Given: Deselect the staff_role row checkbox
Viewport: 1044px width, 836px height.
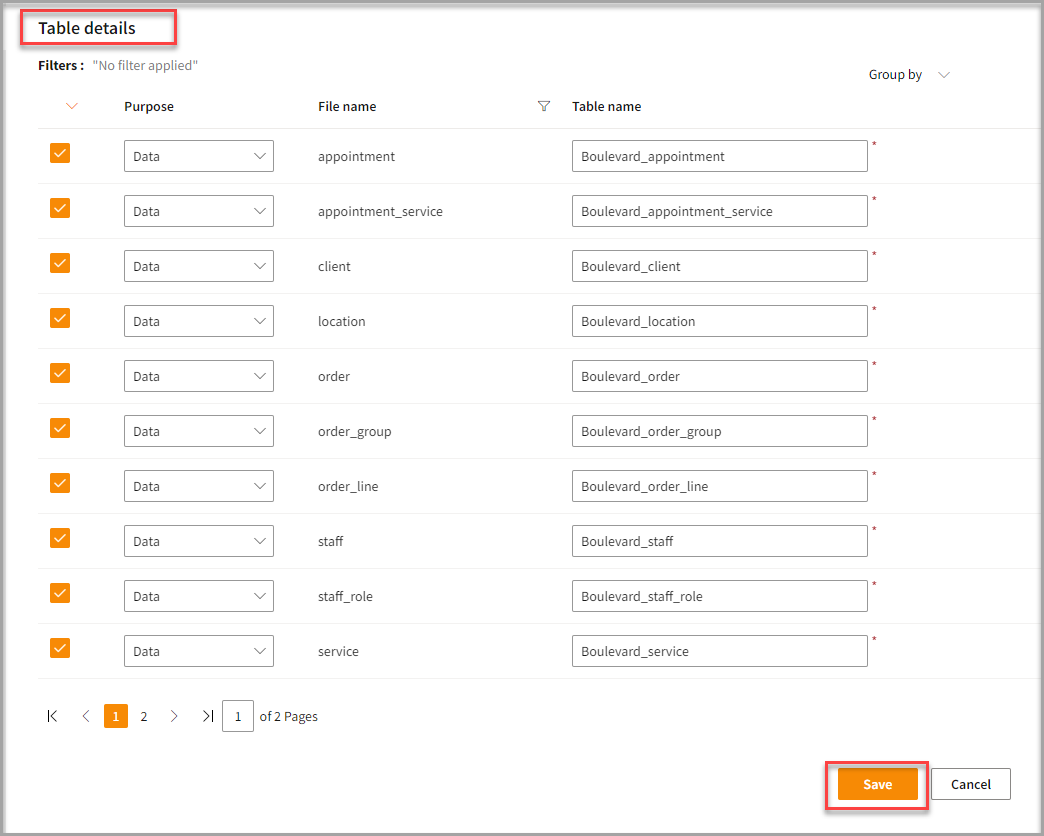Looking at the screenshot, I should pyautogui.click(x=60, y=593).
